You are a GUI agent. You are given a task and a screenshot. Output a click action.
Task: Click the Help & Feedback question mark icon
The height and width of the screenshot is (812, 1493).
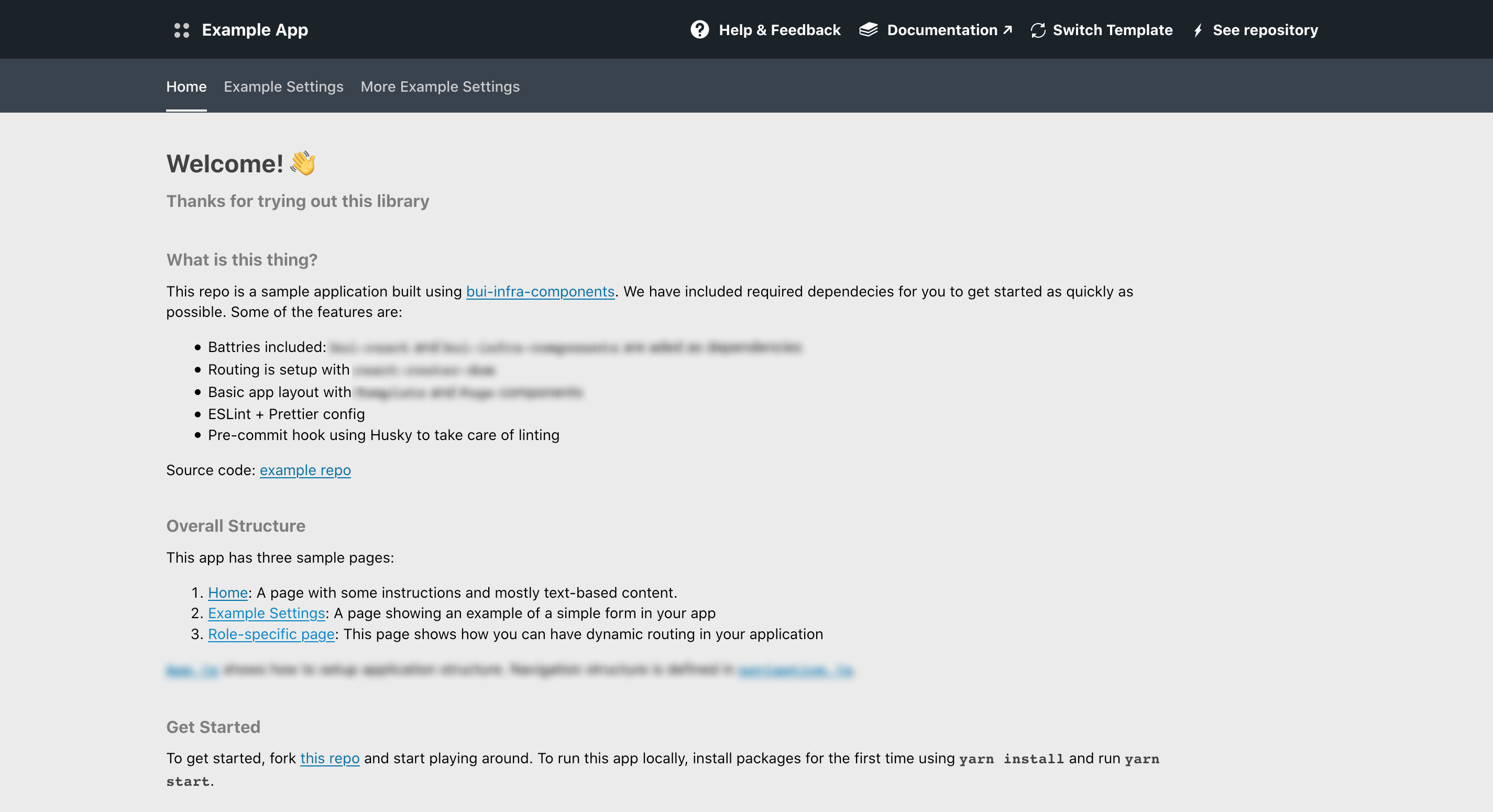pos(701,30)
